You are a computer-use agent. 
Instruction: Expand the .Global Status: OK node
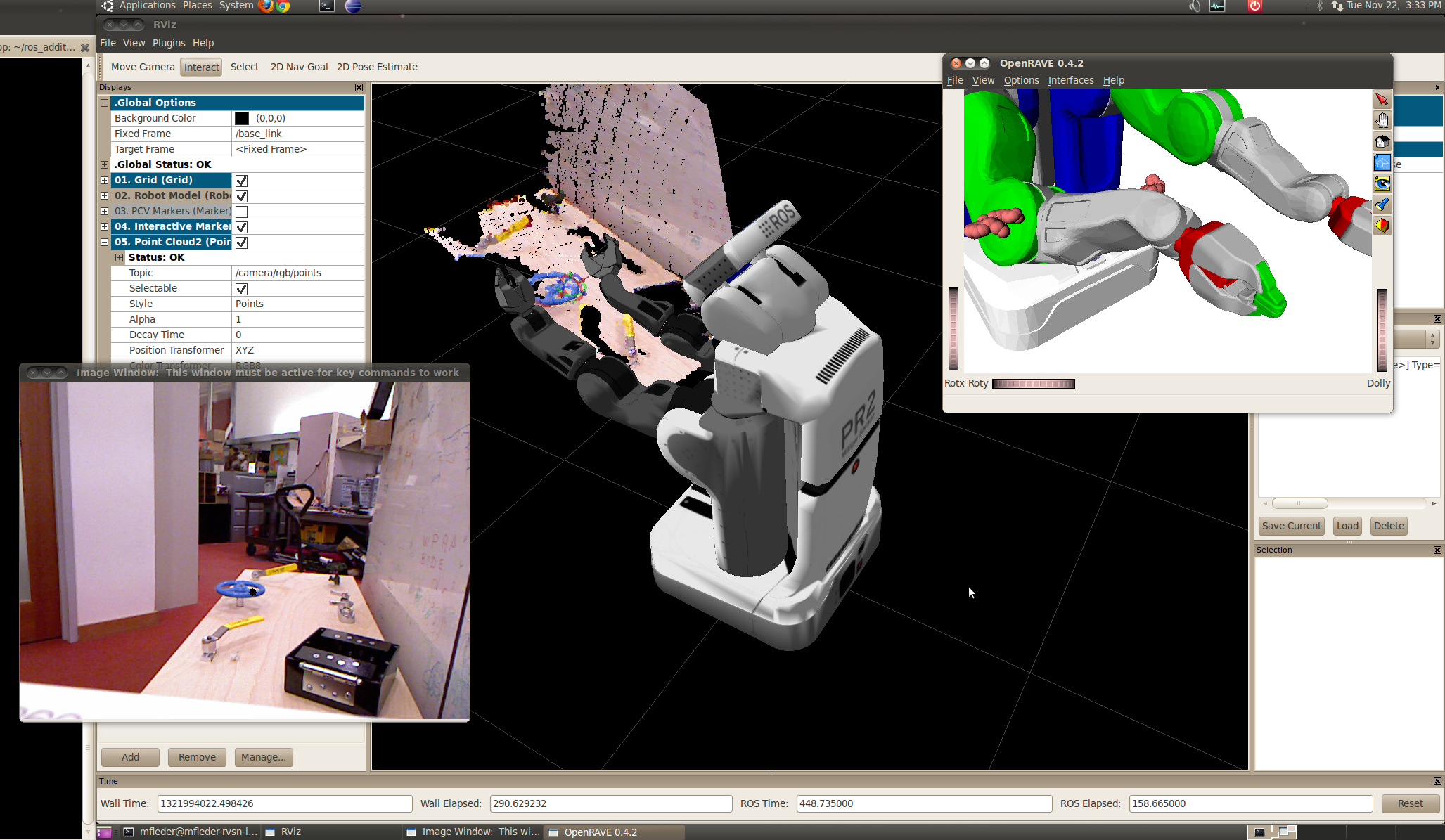point(104,164)
